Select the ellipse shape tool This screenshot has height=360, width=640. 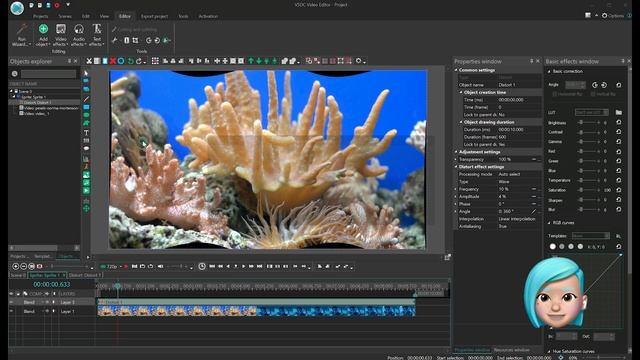click(86, 115)
